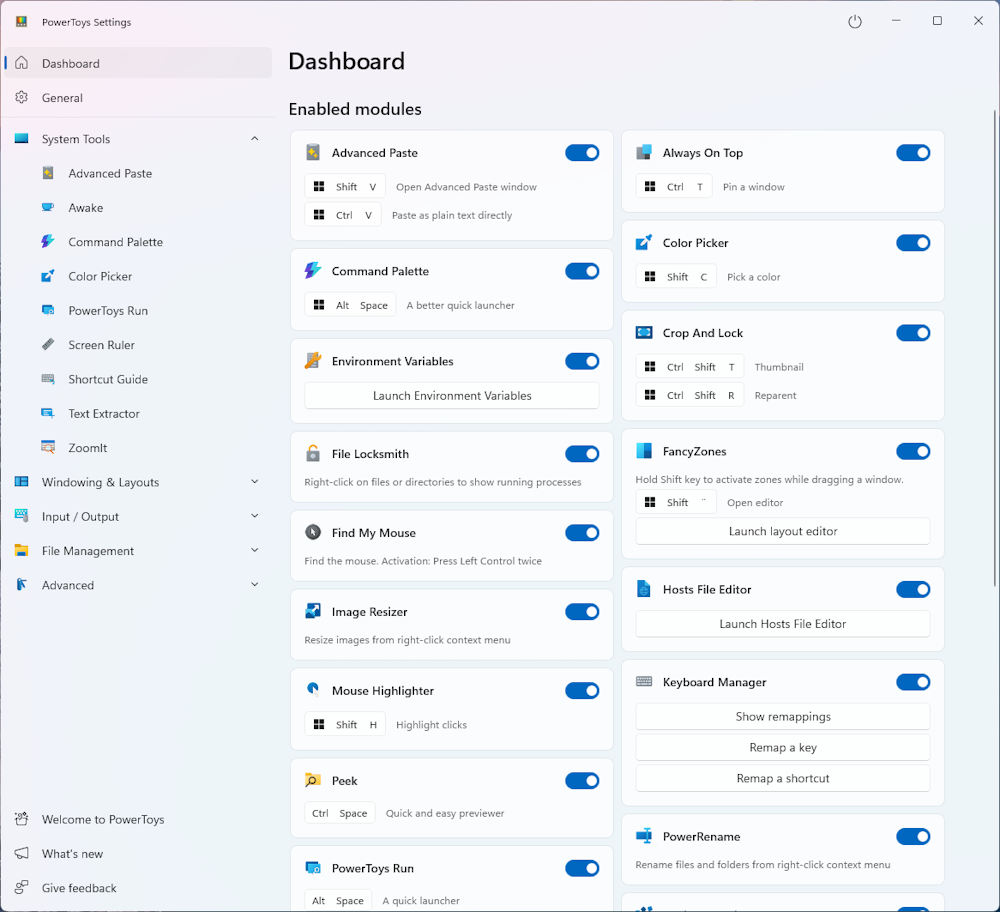1000x912 pixels.
Task: Click the Image Resizer card icon
Action: (312, 612)
